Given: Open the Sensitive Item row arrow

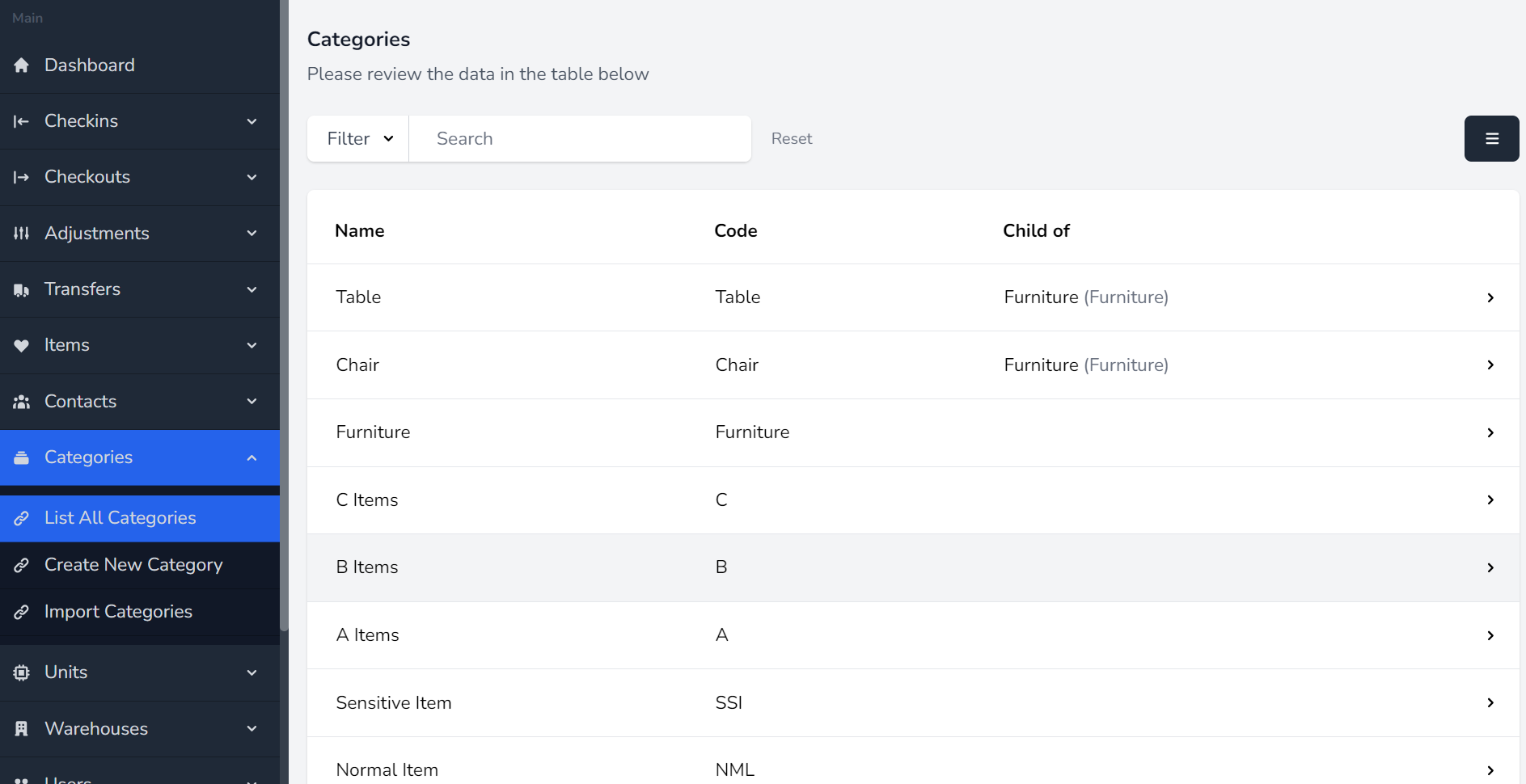Looking at the screenshot, I should [x=1490, y=703].
